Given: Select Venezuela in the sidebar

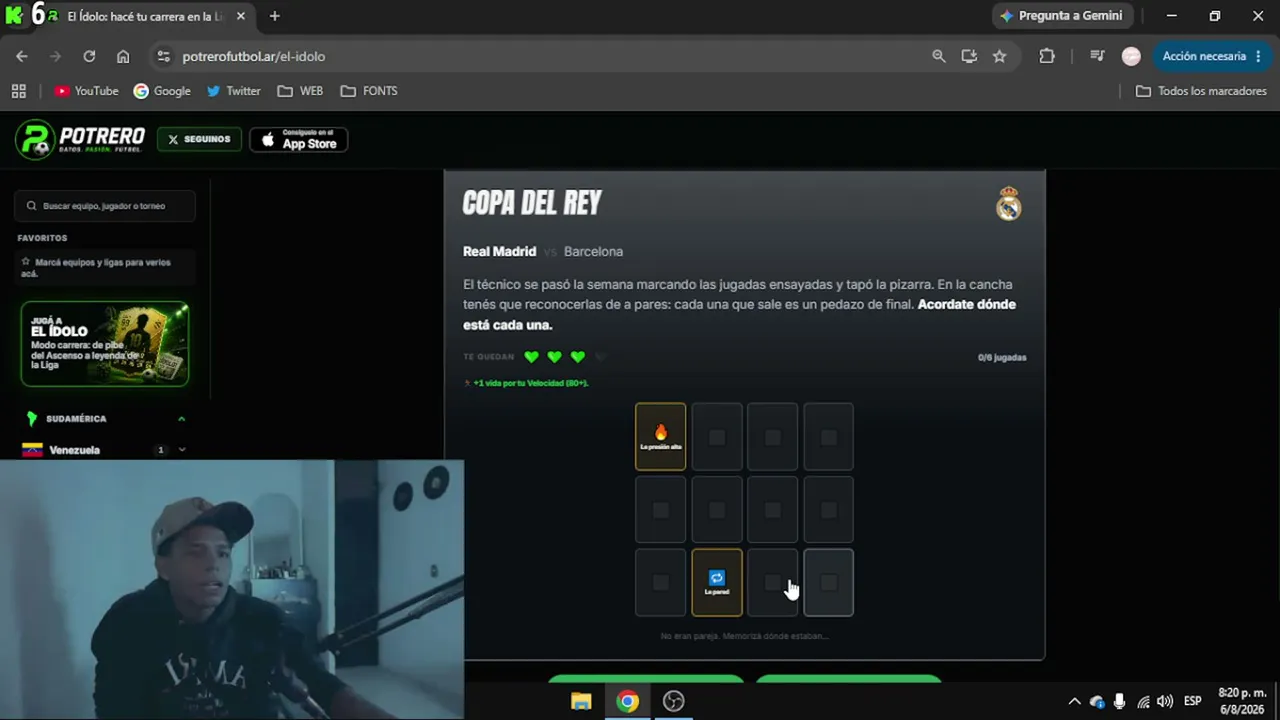Looking at the screenshot, I should pos(75,450).
